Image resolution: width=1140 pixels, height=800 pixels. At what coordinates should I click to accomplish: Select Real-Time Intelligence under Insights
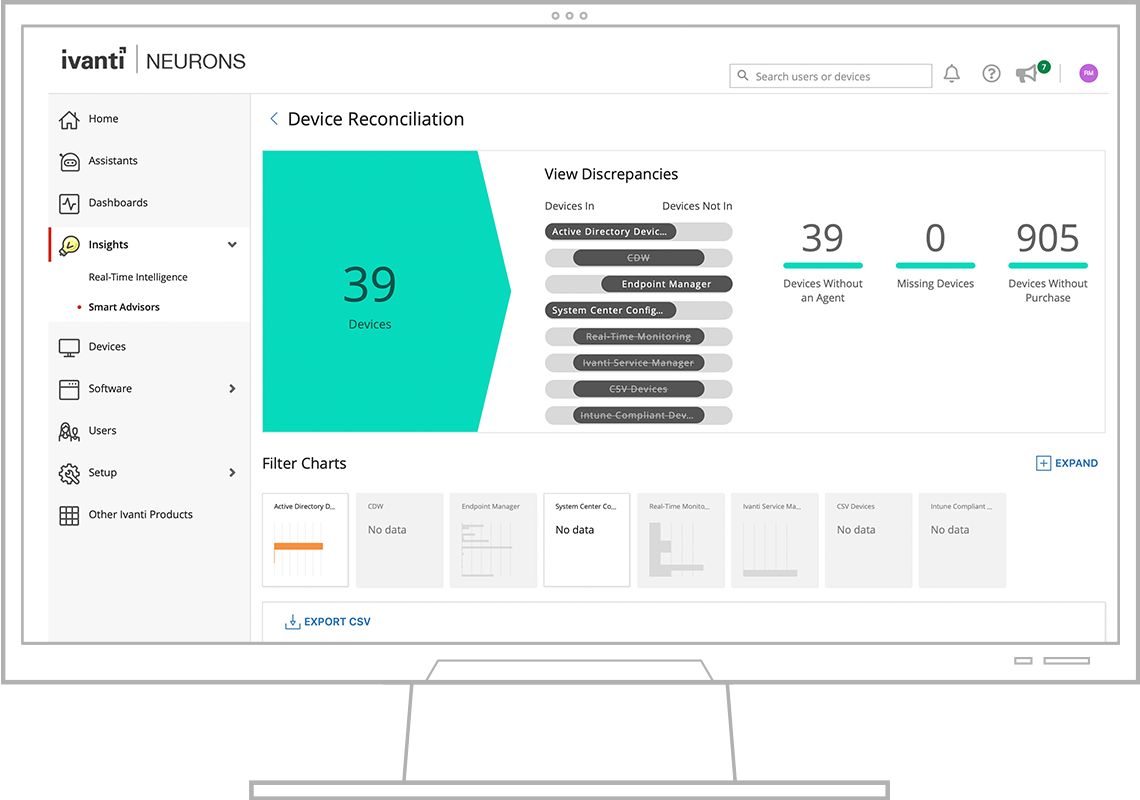coord(138,277)
